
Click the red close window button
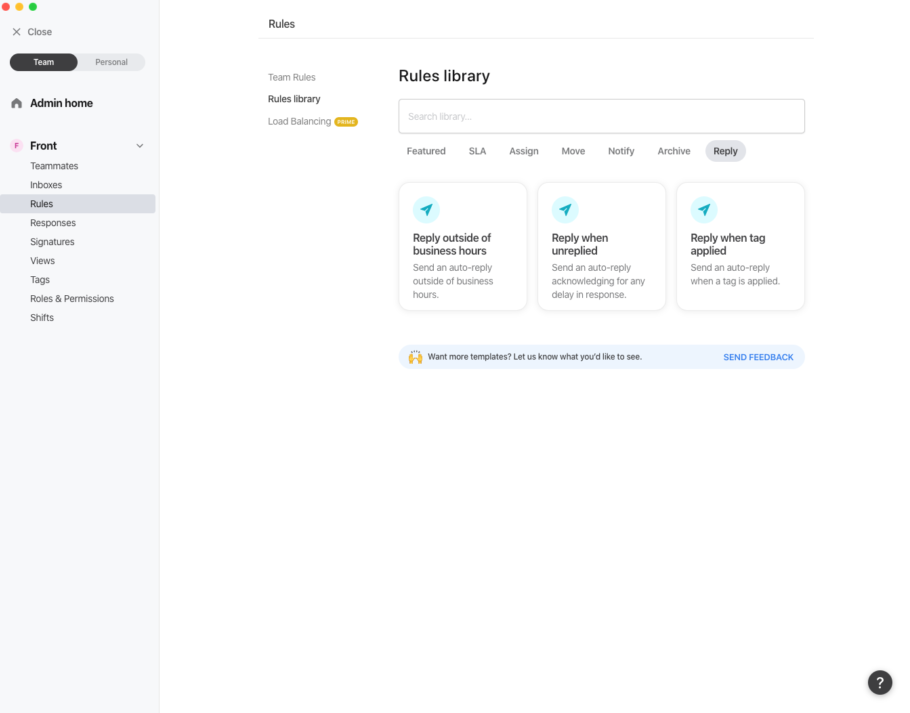(x=6, y=6)
